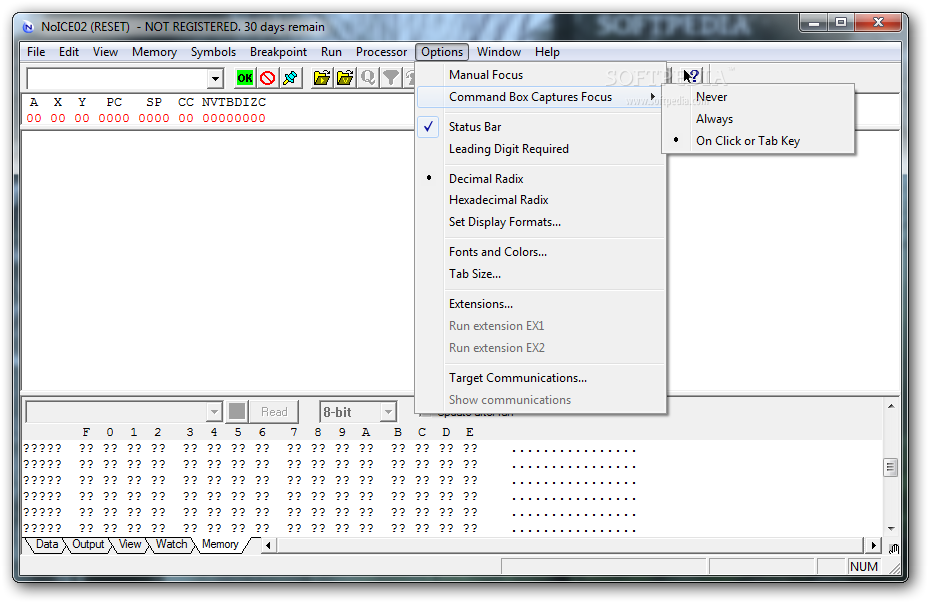The width and height of the screenshot is (929, 603).
Task: Open the Help menu
Action: [547, 52]
